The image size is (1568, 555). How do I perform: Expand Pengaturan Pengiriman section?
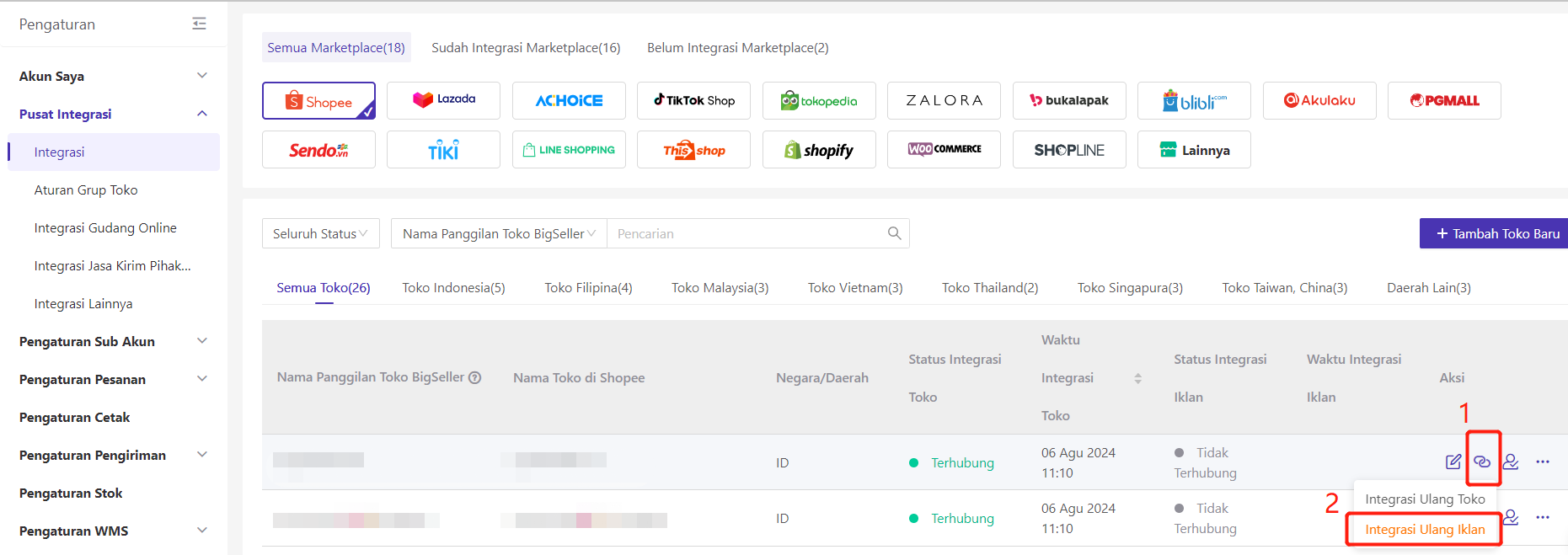(202, 455)
